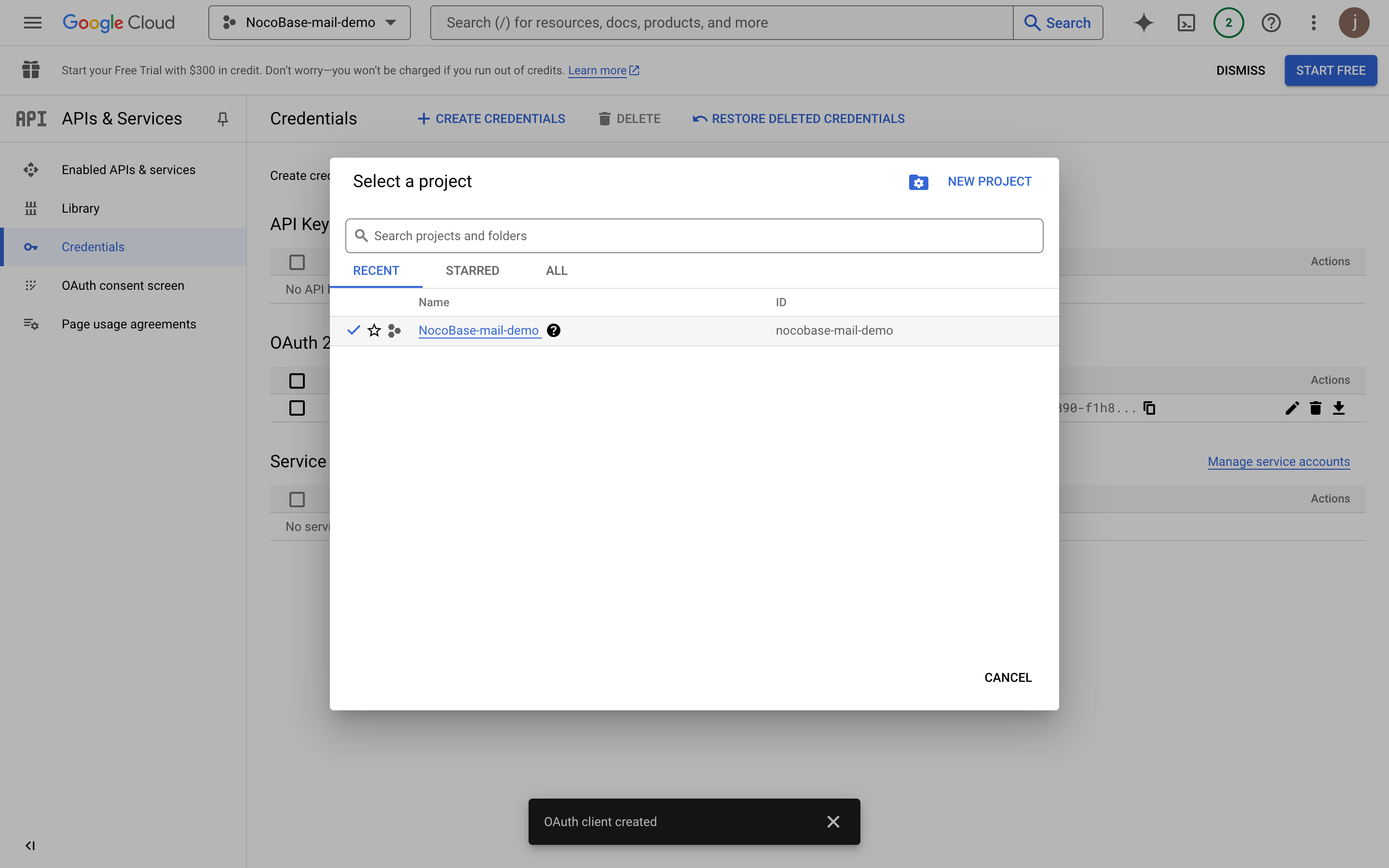1389x868 pixels.
Task: Click NEW PROJECT button
Action: tap(989, 181)
